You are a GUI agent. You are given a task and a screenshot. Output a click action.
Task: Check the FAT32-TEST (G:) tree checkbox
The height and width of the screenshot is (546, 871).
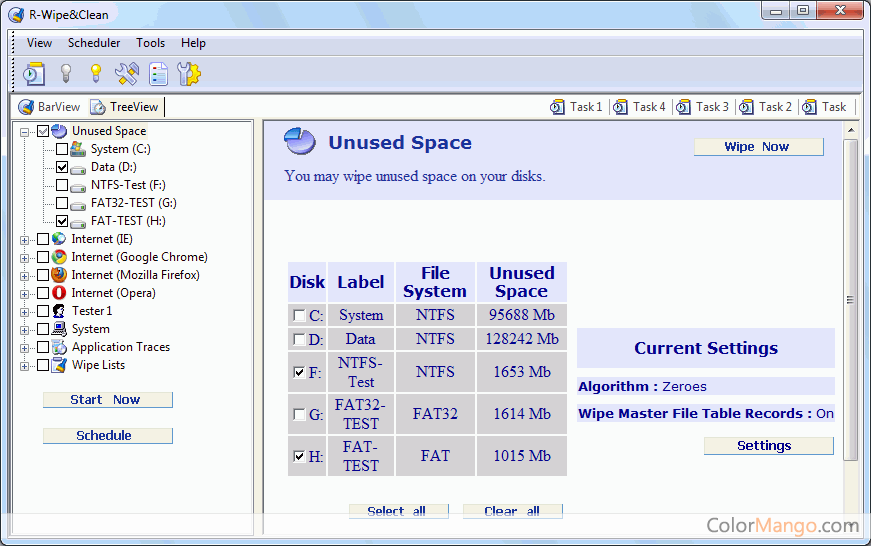[62, 203]
